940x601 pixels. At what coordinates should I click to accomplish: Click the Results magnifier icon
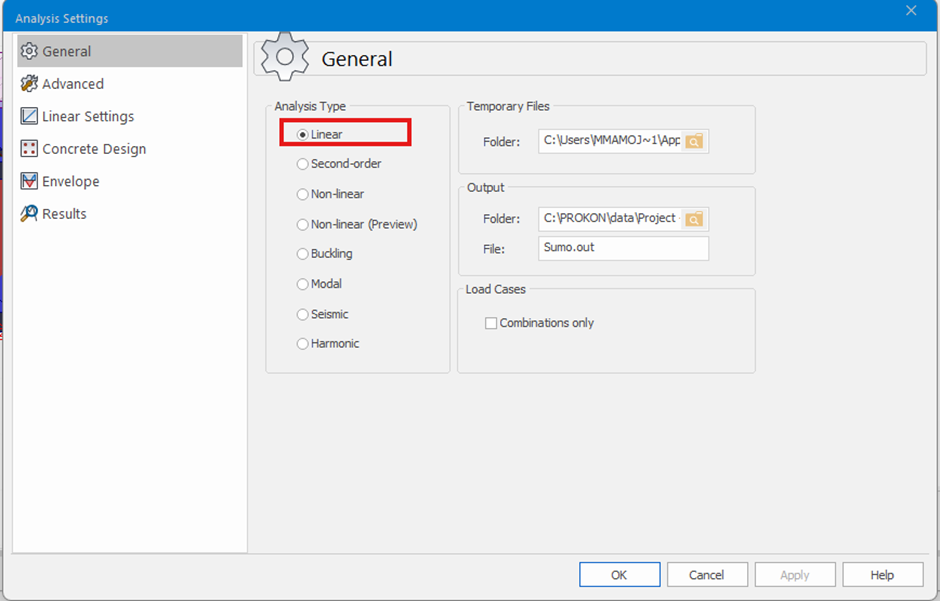pyautogui.click(x=29, y=213)
